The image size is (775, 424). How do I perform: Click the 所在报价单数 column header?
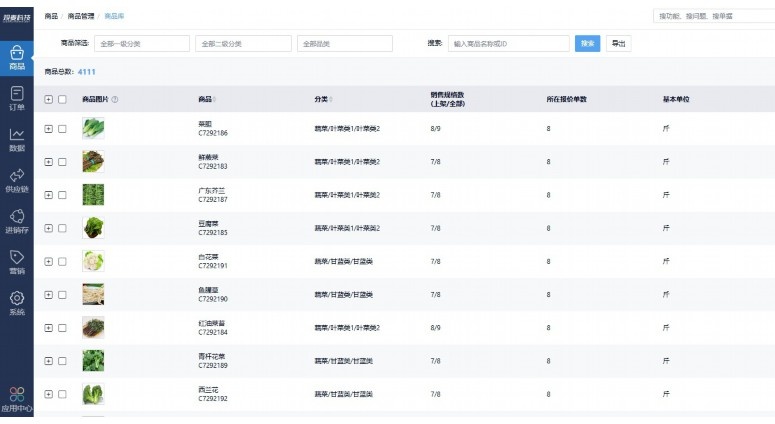[x=566, y=99]
